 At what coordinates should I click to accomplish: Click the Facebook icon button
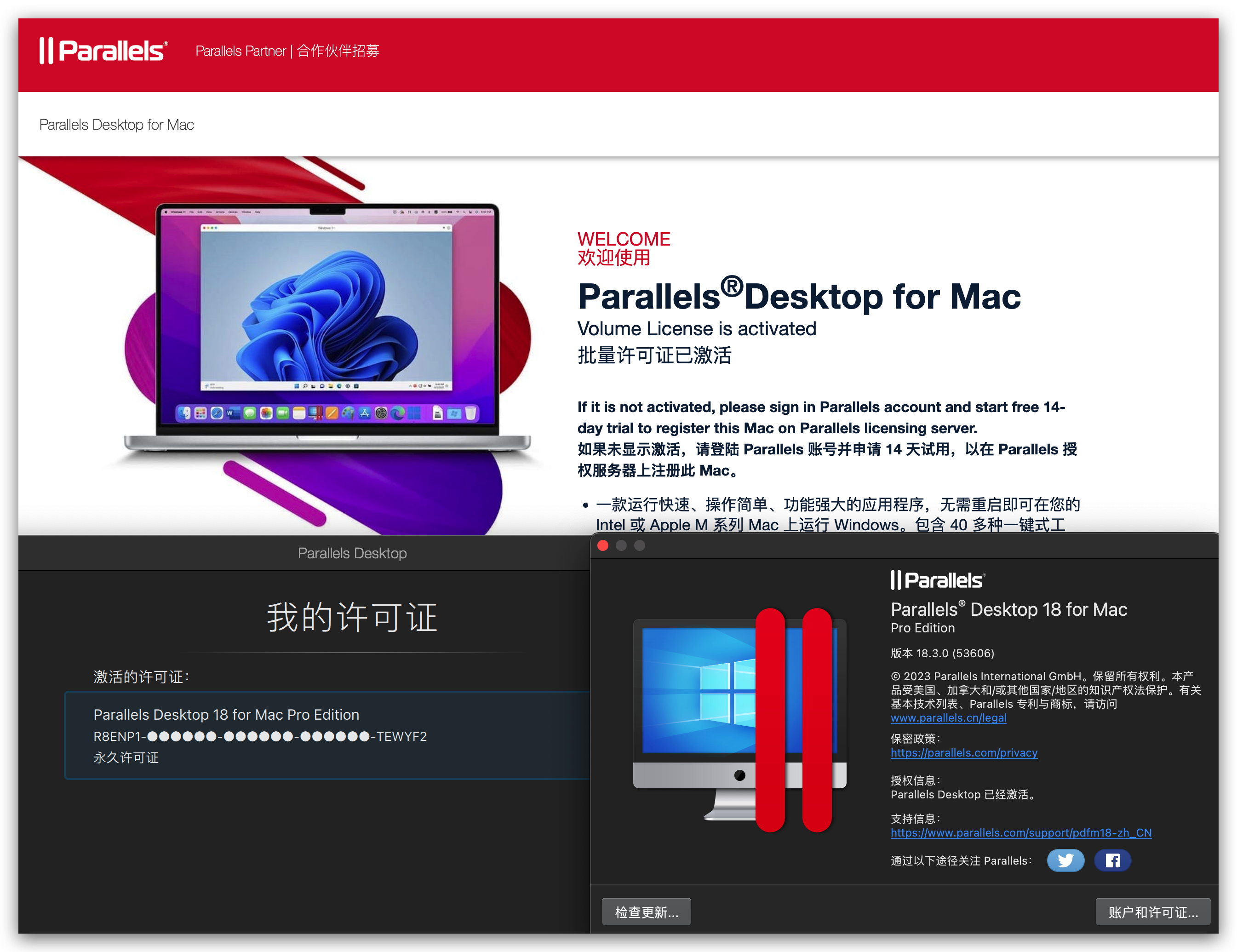[x=1112, y=860]
